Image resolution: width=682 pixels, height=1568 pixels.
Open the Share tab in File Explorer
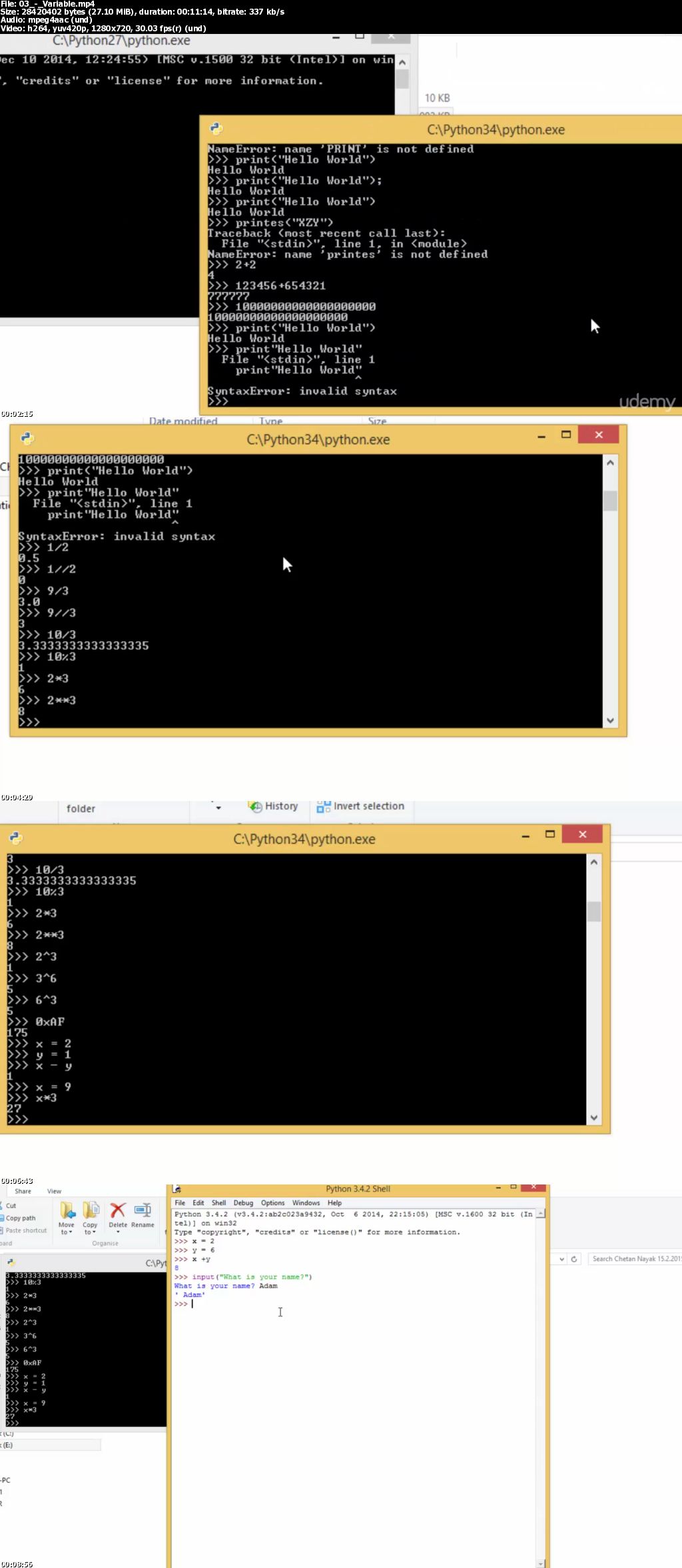pos(23,1191)
